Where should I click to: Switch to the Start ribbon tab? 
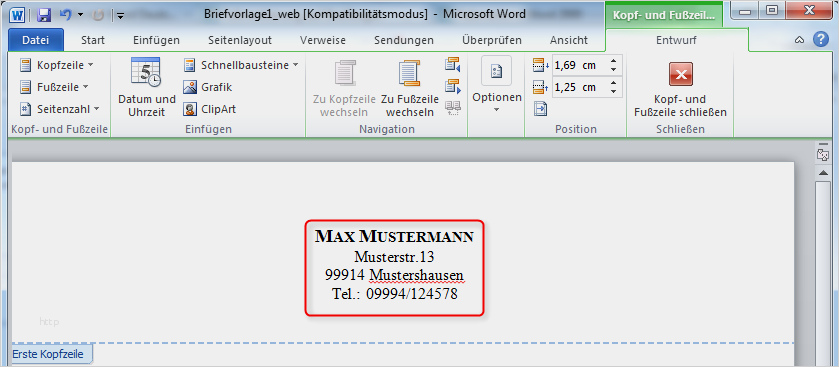pos(93,40)
